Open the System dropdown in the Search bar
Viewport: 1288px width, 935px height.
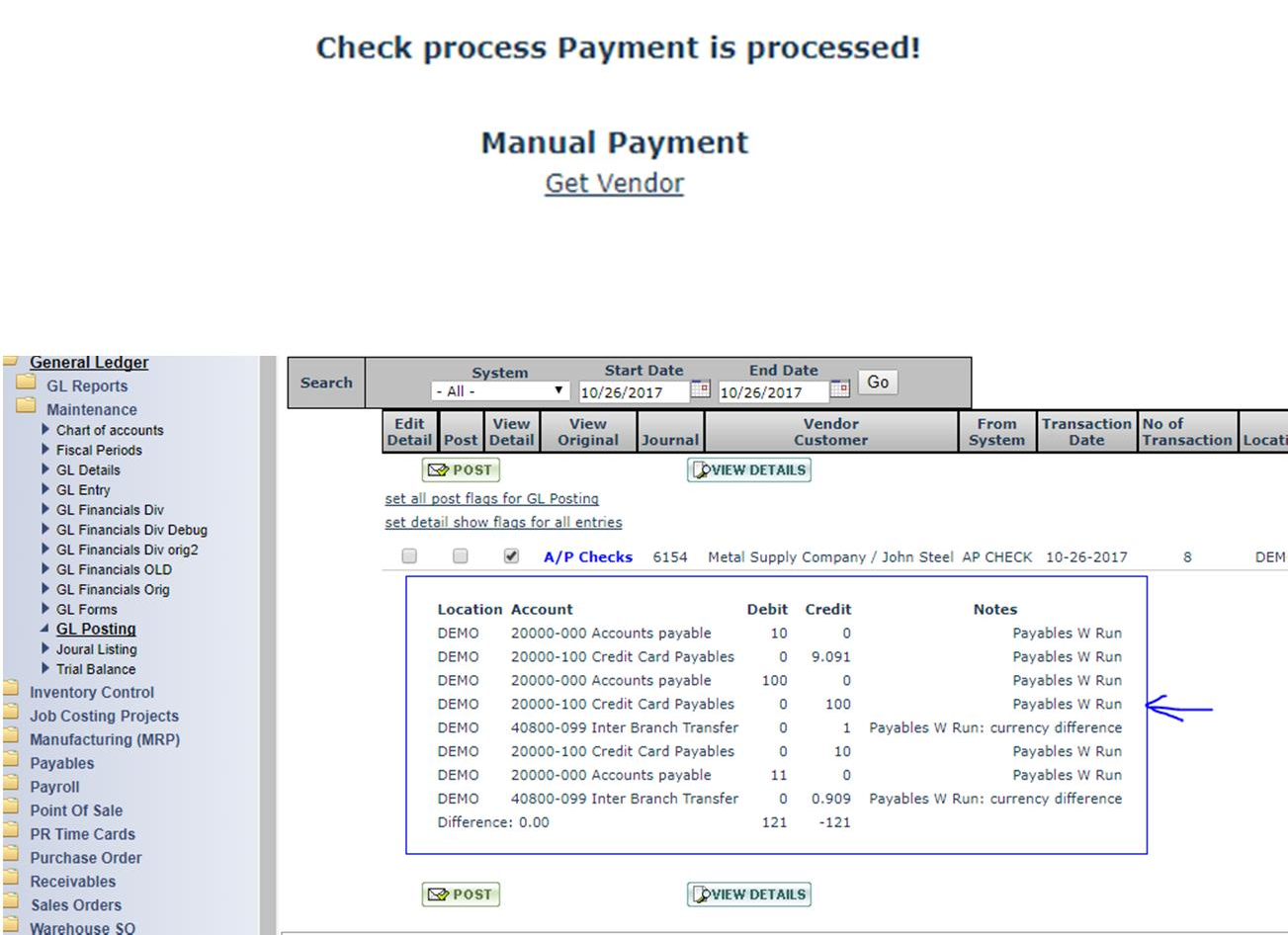(x=500, y=391)
